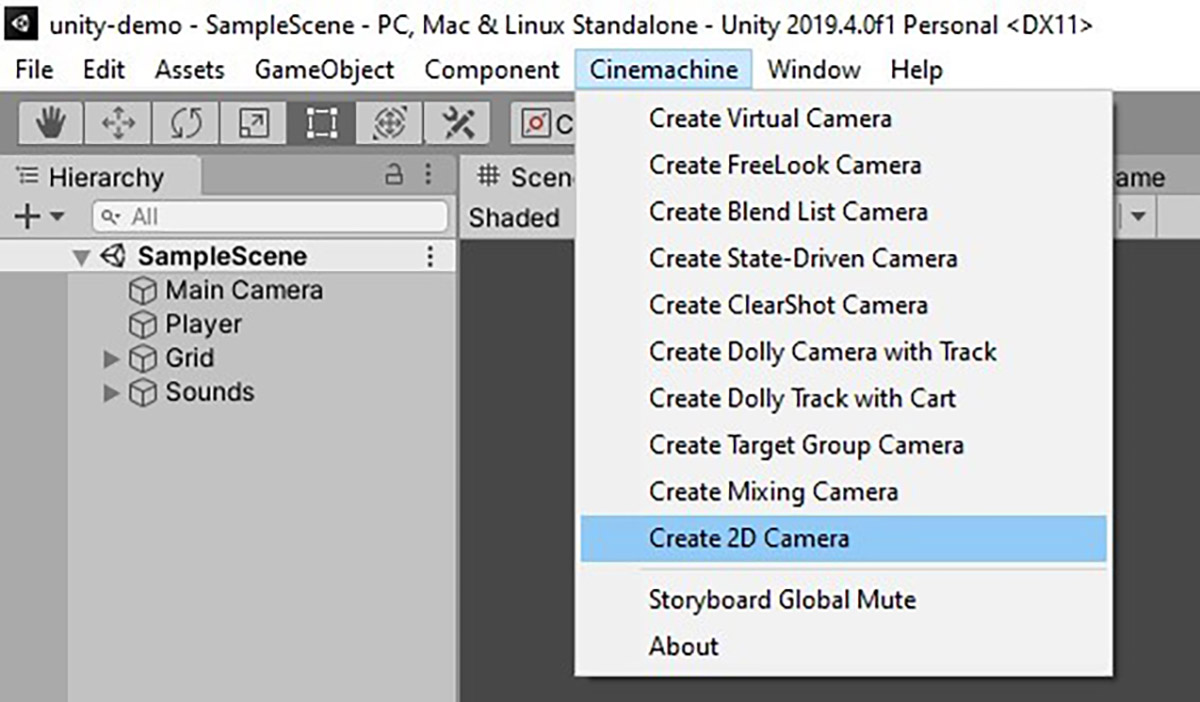The width and height of the screenshot is (1200, 702).
Task: Select the Rect tool
Action: pos(321,124)
